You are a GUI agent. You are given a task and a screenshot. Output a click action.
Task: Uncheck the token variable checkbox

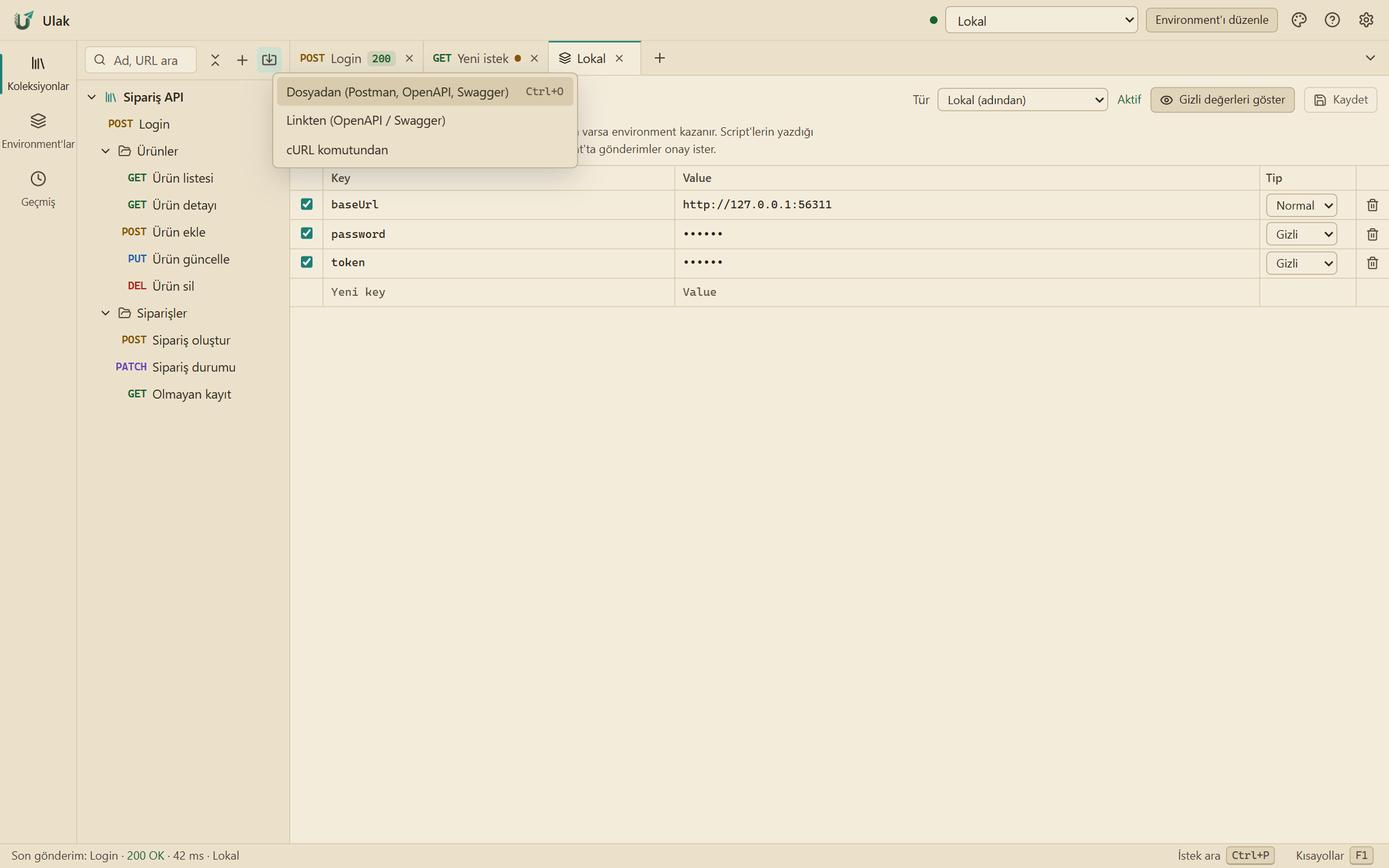click(x=307, y=262)
